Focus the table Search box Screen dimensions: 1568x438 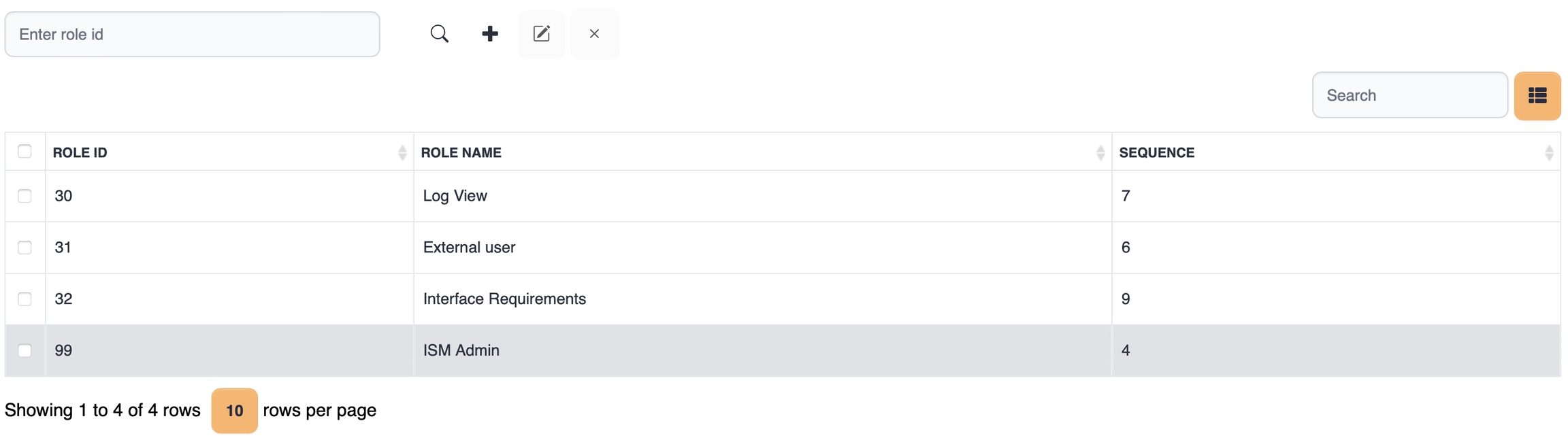[1409, 95]
